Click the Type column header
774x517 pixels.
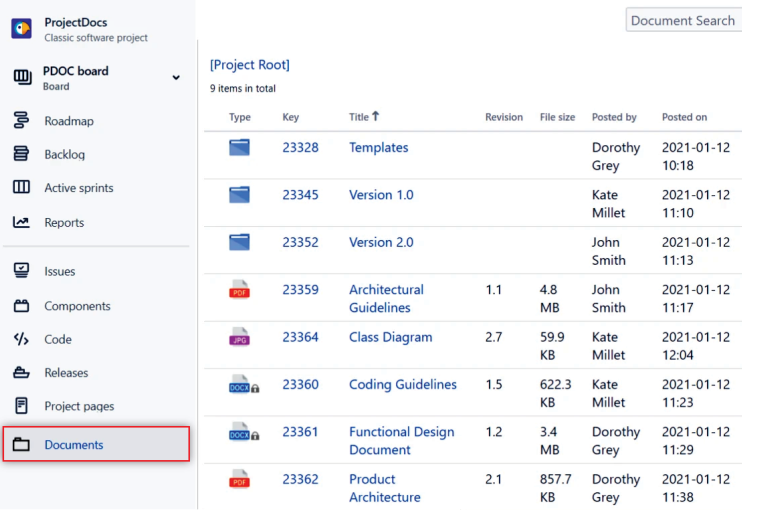click(x=240, y=117)
